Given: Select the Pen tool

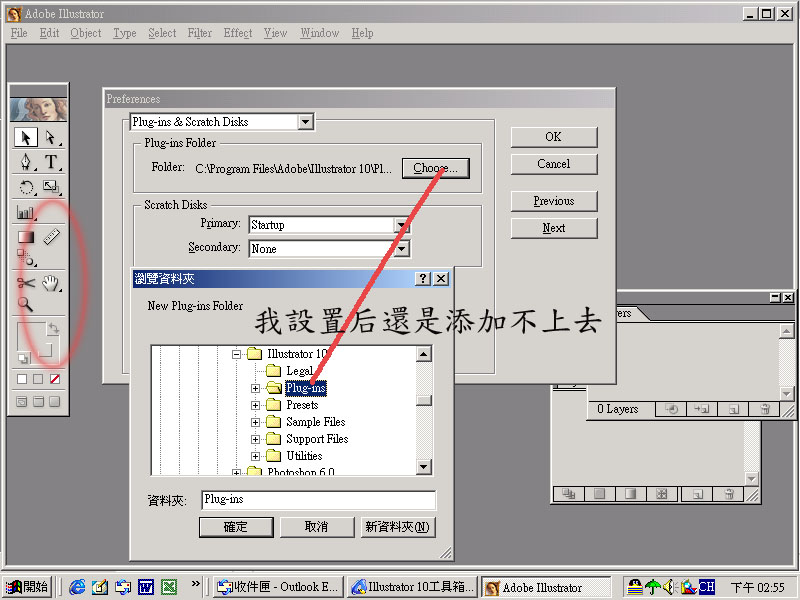Looking at the screenshot, I should click(x=26, y=162).
